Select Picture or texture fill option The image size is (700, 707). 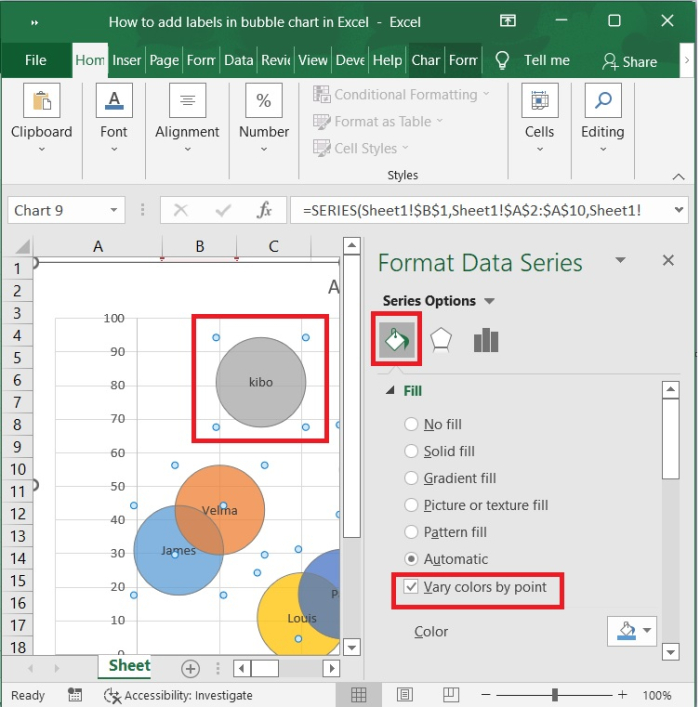(411, 505)
